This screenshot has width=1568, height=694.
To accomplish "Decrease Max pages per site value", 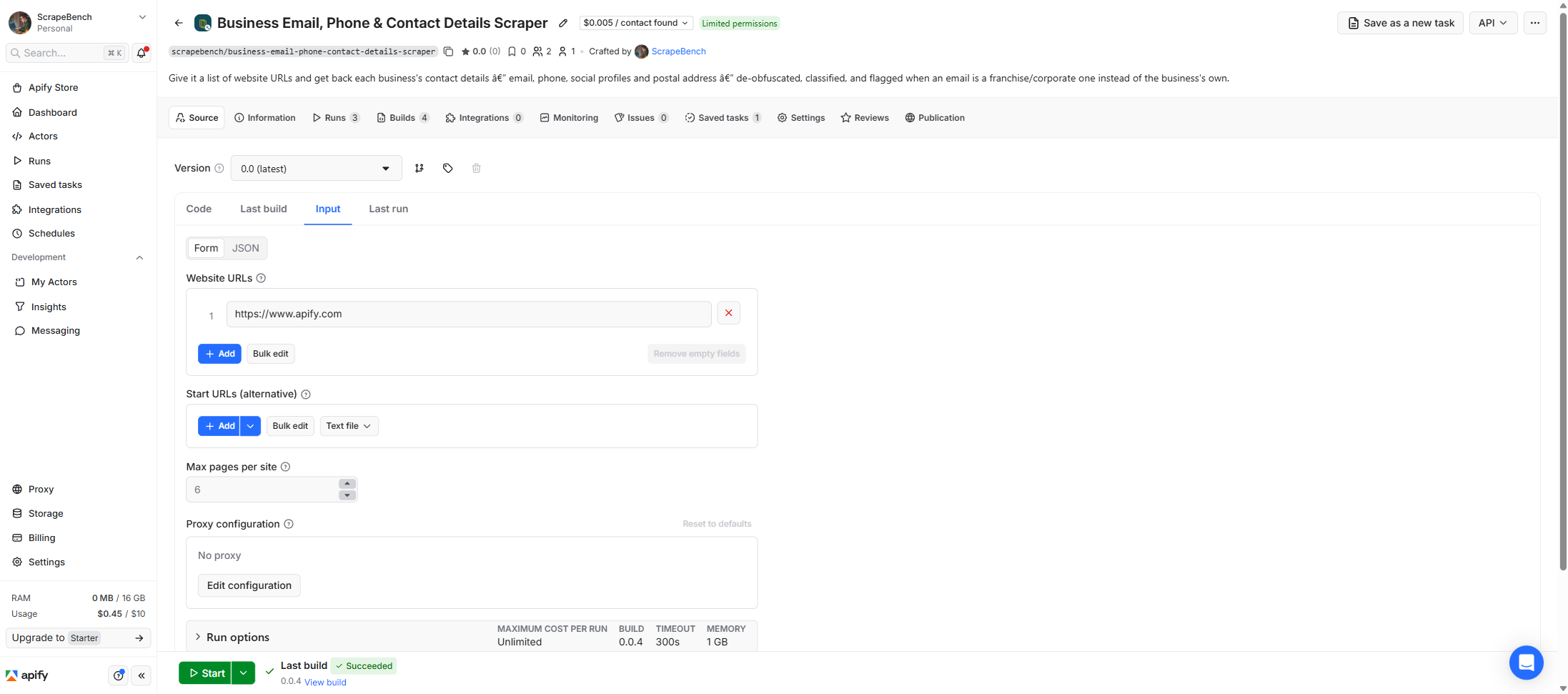I will [x=347, y=495].
